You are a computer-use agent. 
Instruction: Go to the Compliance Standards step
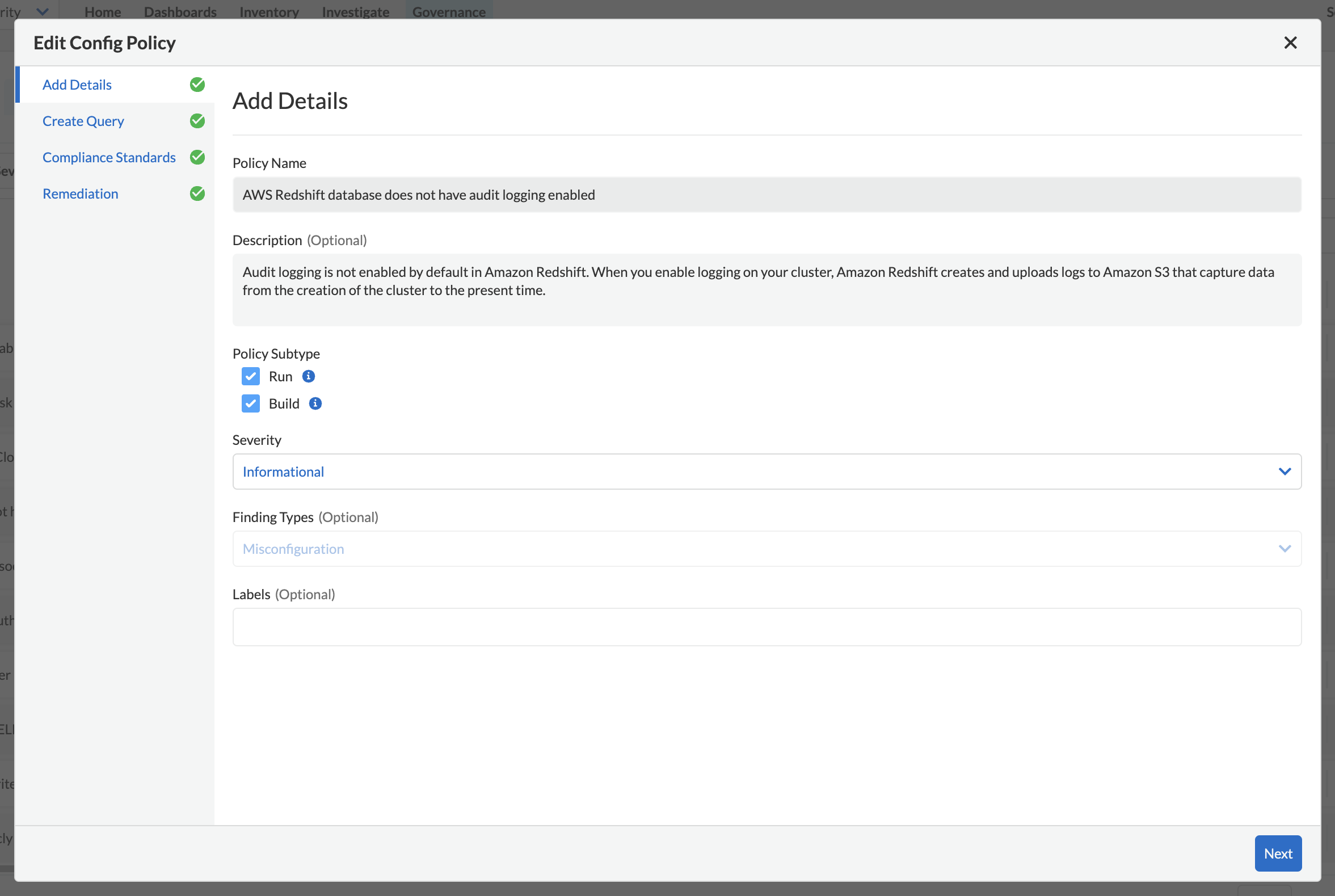[x=109, y=157]
